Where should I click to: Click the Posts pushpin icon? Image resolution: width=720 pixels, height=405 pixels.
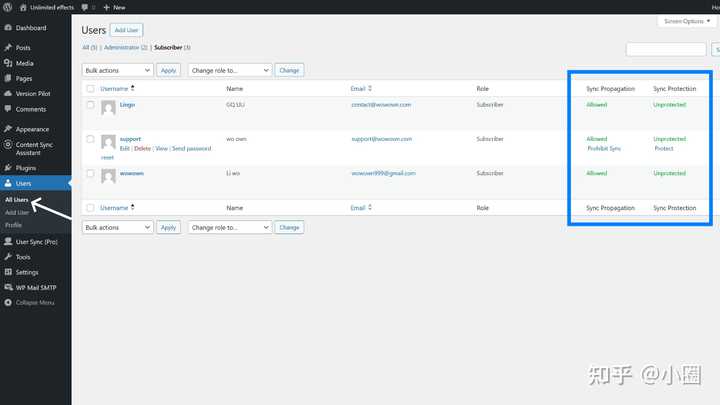pyautogui.click(x=8, y=48)
